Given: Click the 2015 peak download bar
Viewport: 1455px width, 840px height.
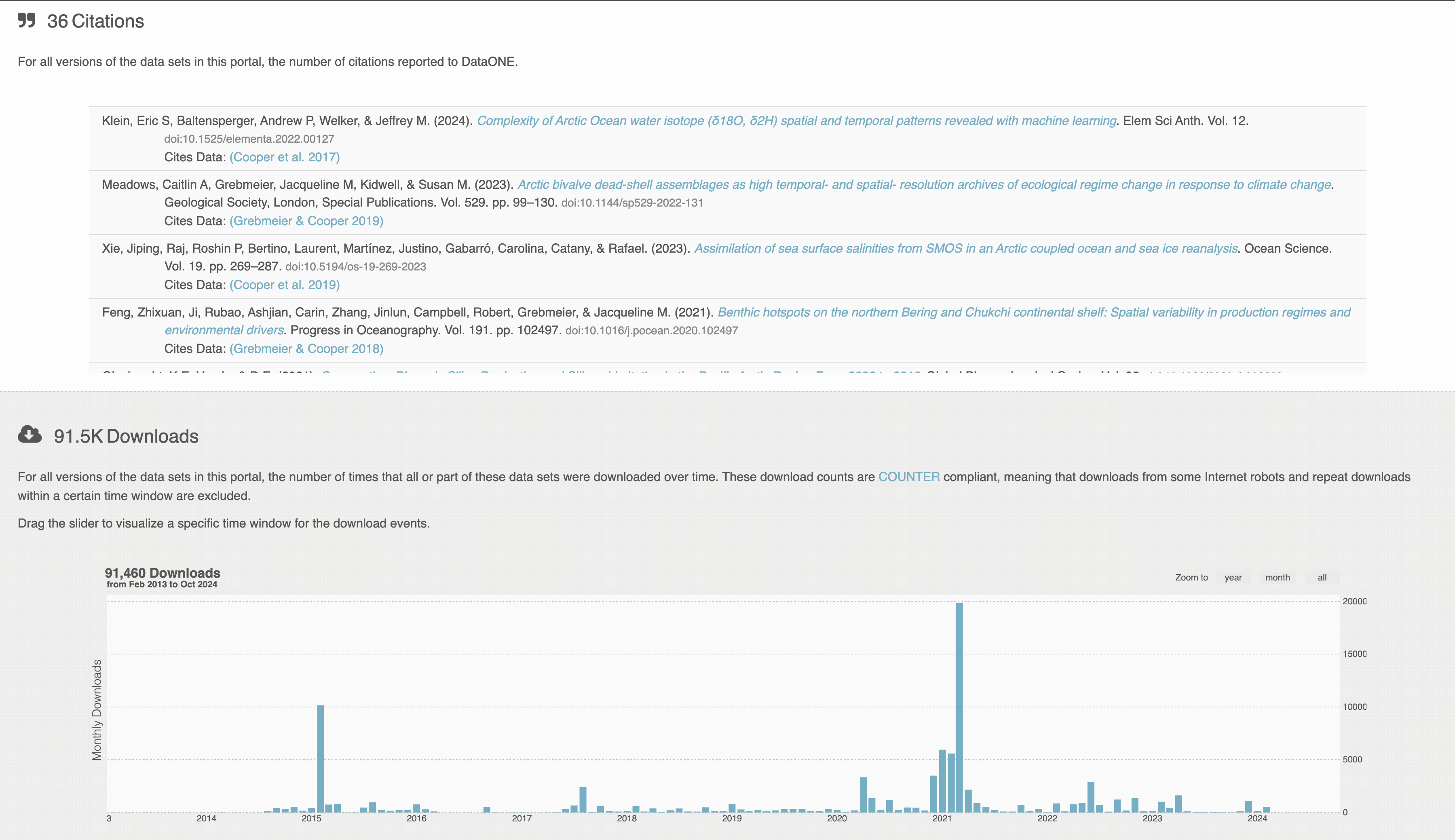Looking at the screenshot, I should coord(321,759).
